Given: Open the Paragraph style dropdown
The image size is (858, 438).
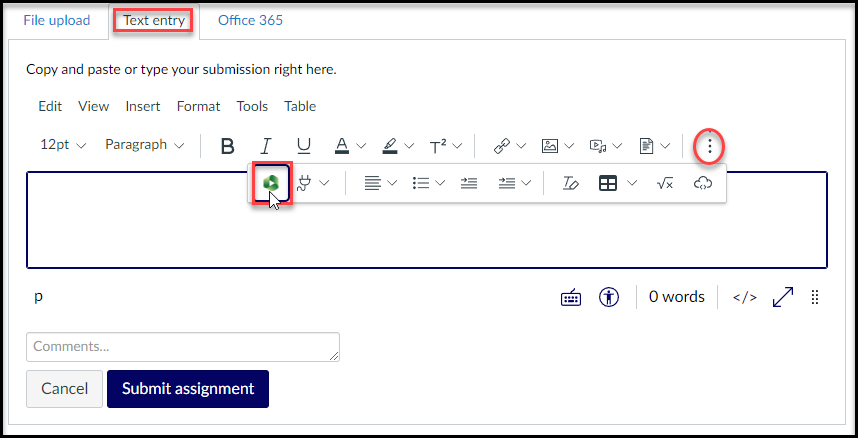Looking at the screenshot, I should tap(145, 145).
